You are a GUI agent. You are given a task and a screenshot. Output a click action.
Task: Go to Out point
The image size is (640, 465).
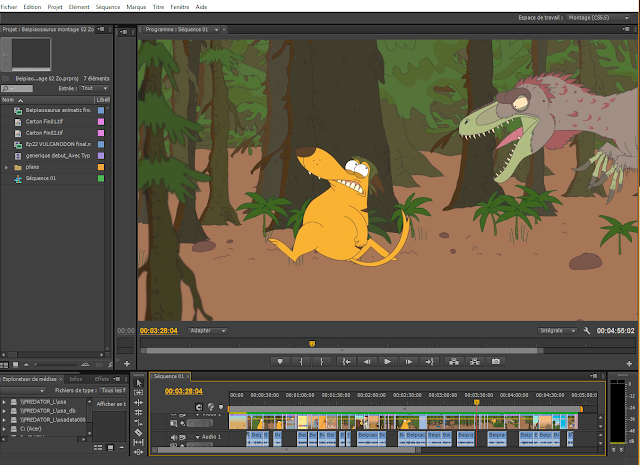click(429, 362)
